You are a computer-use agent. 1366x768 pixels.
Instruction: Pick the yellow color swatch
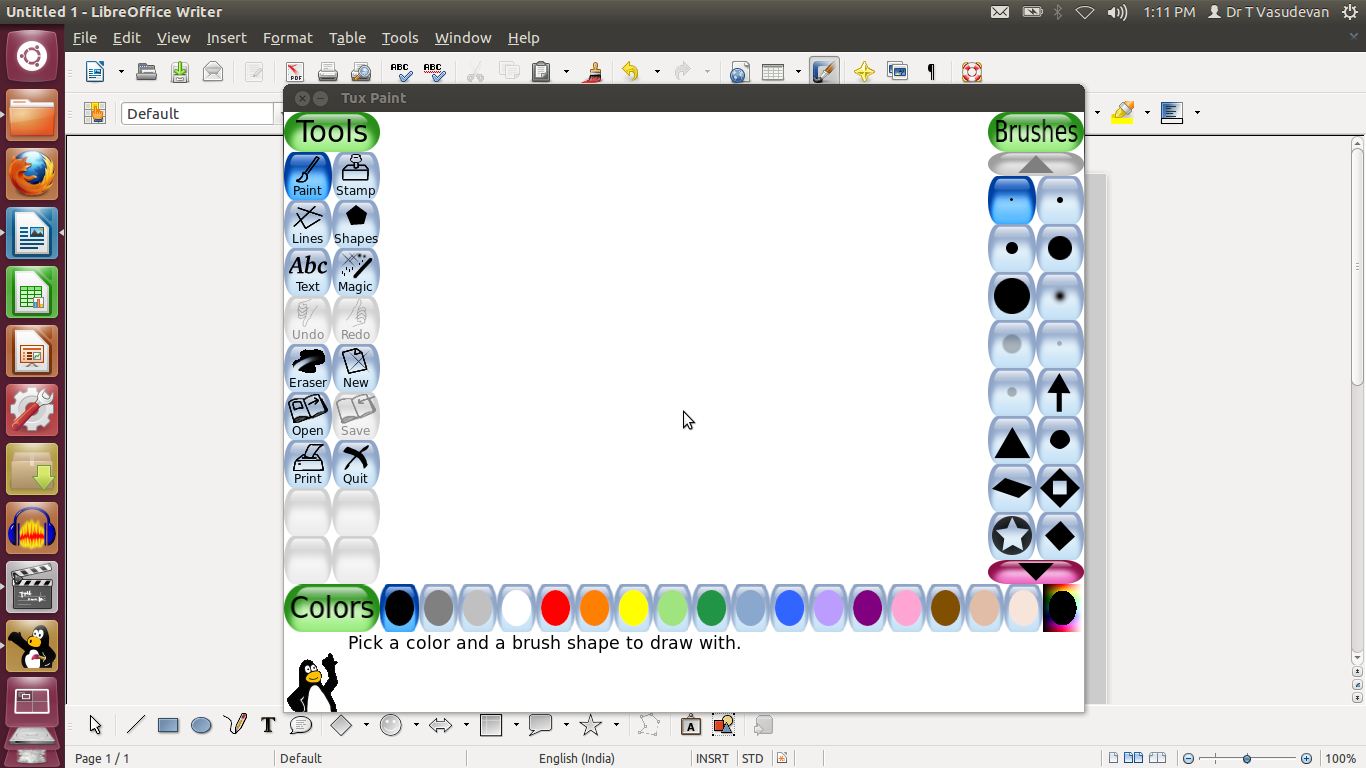point(633,608)
